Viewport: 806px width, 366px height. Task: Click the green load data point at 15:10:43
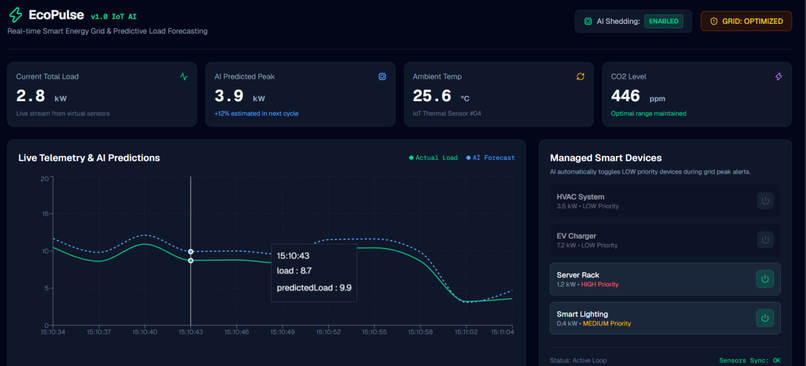191,261
